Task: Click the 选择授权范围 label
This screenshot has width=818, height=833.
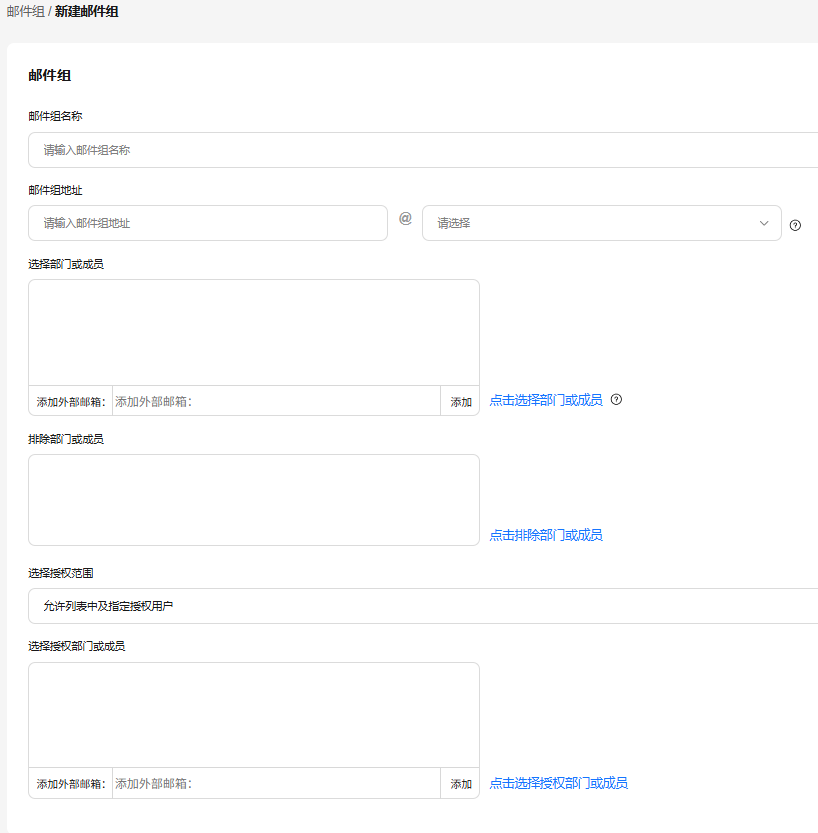Action: point(61,573)
